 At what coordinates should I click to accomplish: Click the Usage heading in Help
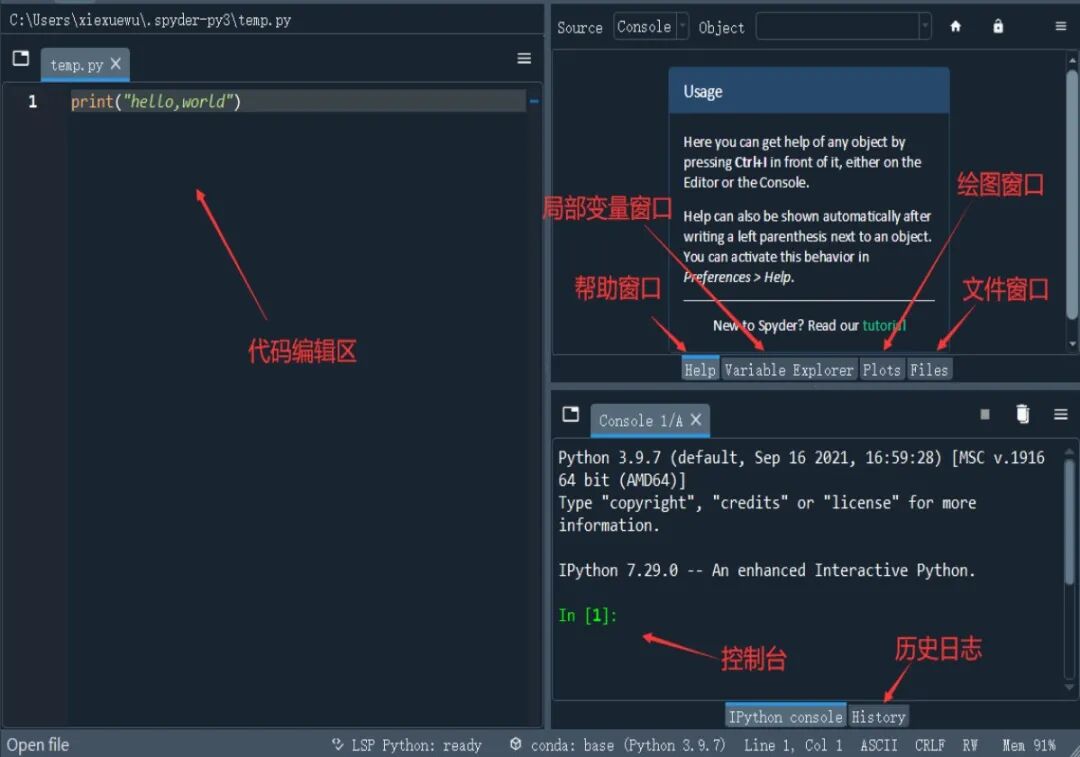tap(703, 92)
